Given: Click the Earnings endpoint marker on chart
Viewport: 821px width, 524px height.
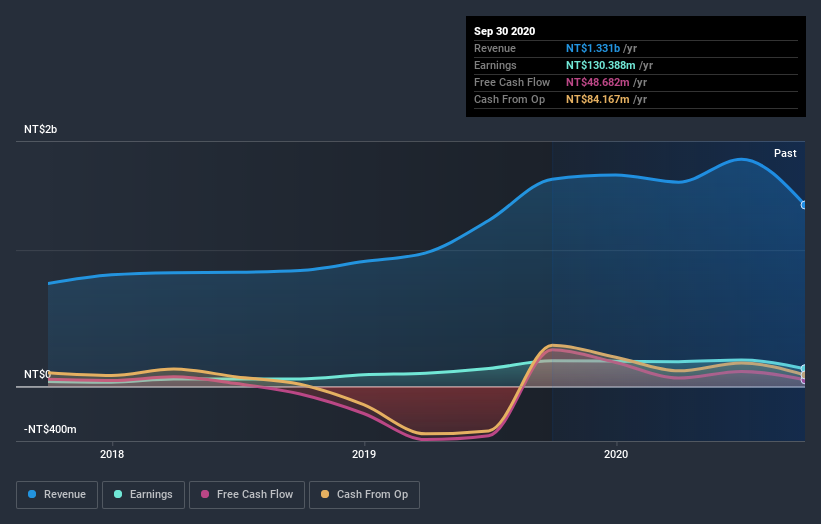Looking at the screenshot, I should [x=804, y=369].
